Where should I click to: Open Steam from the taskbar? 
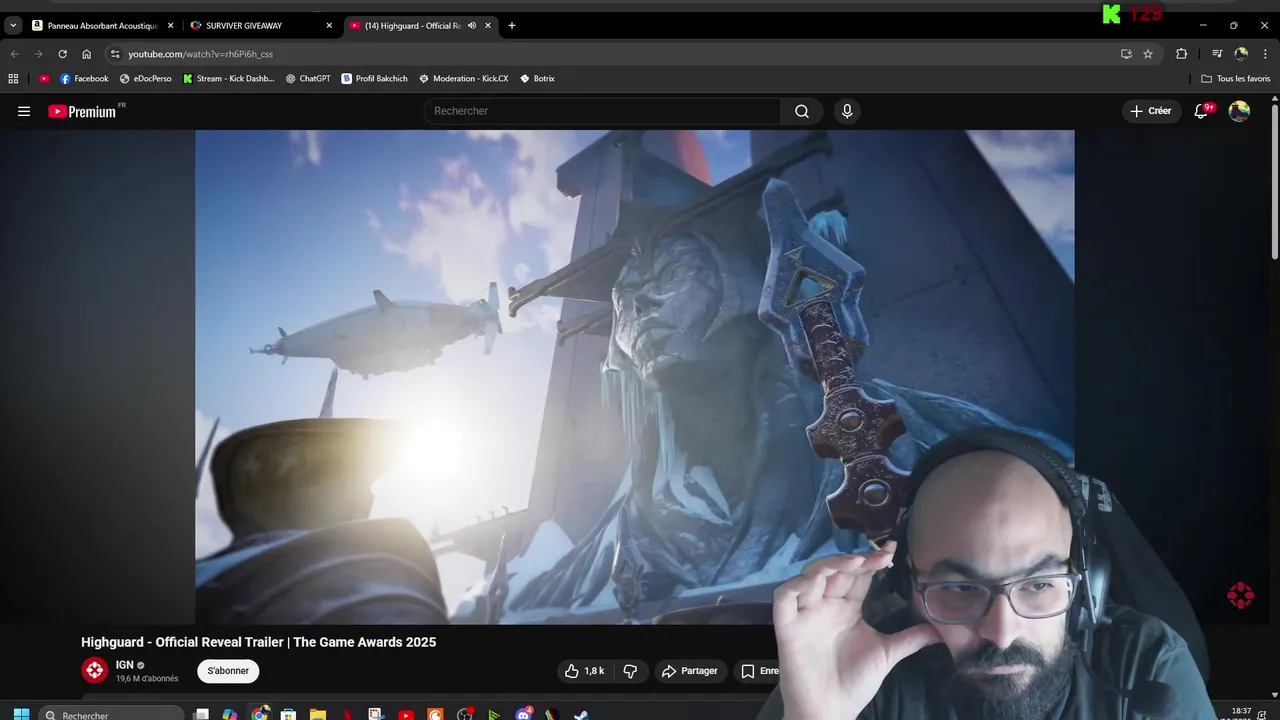click(x=581, y=714)
